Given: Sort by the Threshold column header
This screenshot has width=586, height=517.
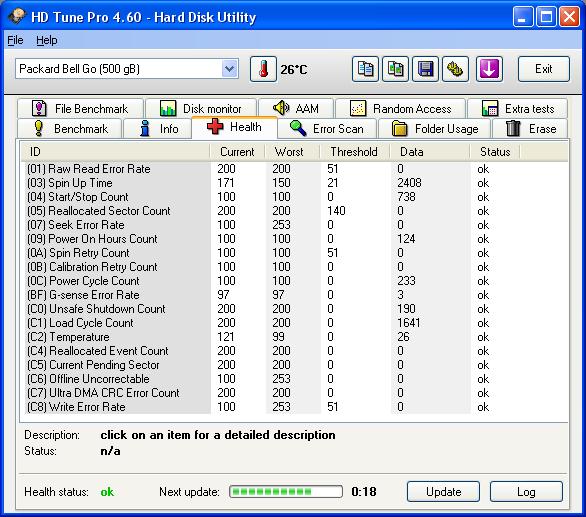Looking at the screenshot, I should [x=355, y=152].
